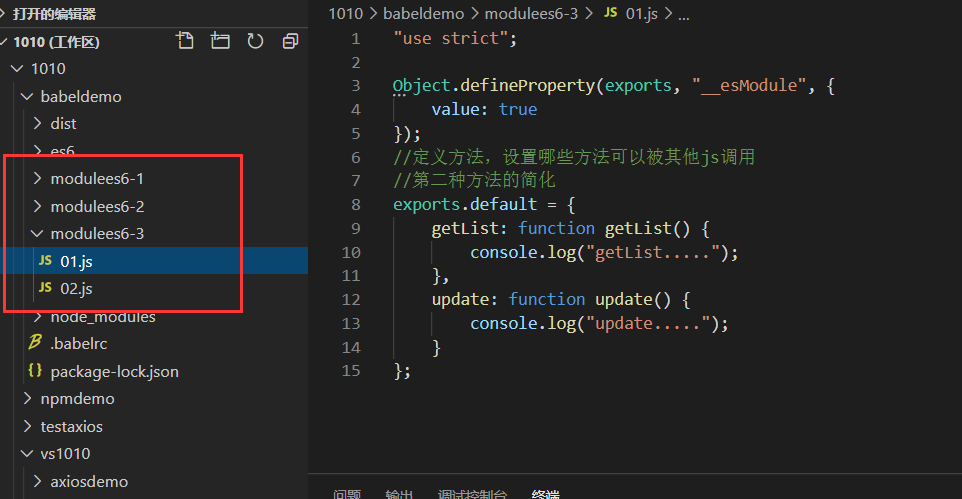Select the modulees6-3 folder name
Viewport: 962px width, 499px height.
click(97, 233)
